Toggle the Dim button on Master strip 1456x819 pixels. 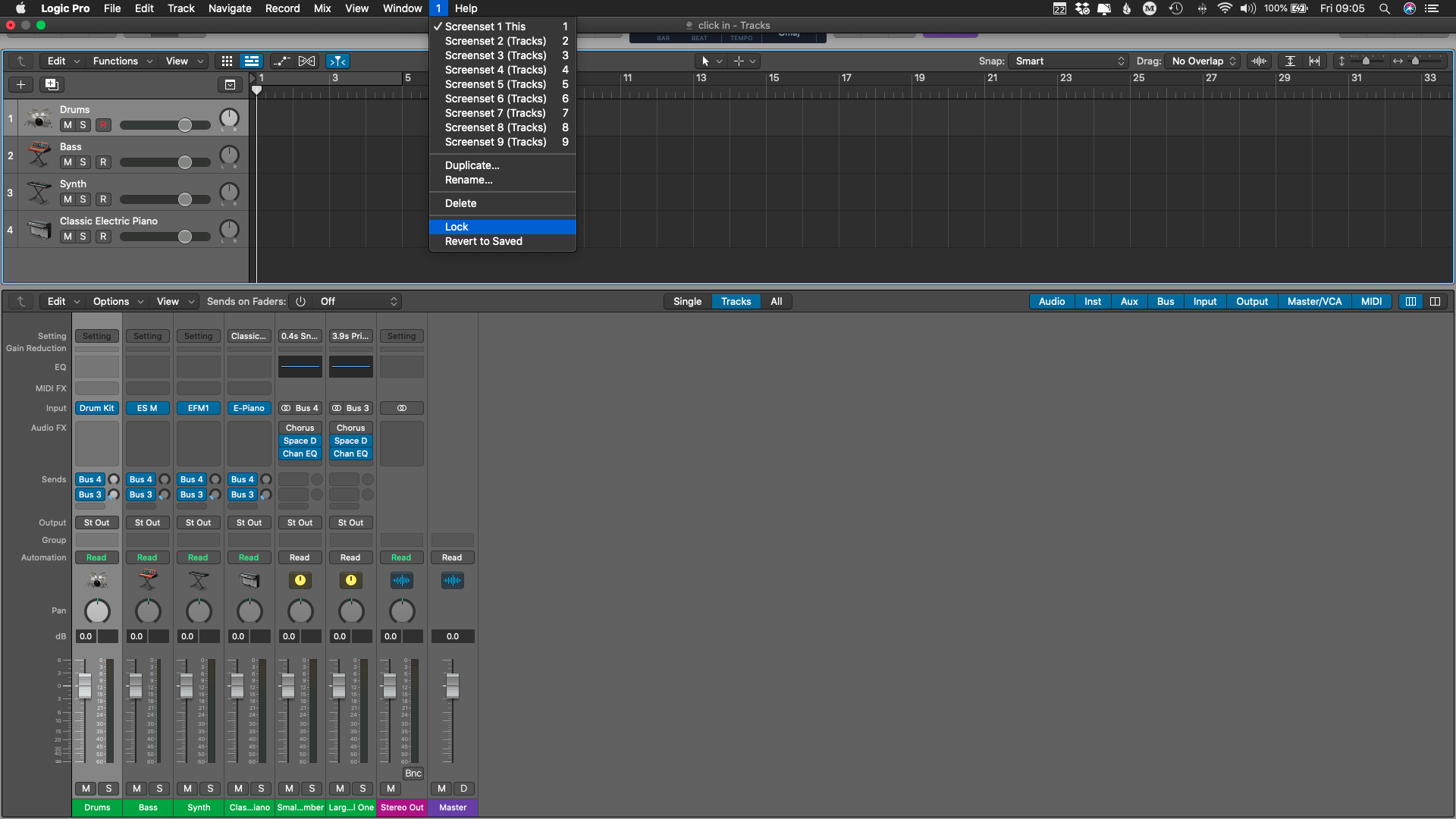(x=464, y=789)
